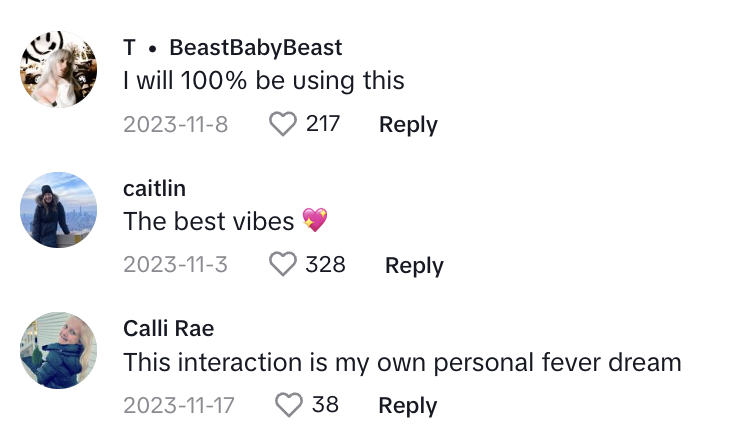
Task: Reply to BeastBabyBeast's comment
Action: tap(408, 125)
